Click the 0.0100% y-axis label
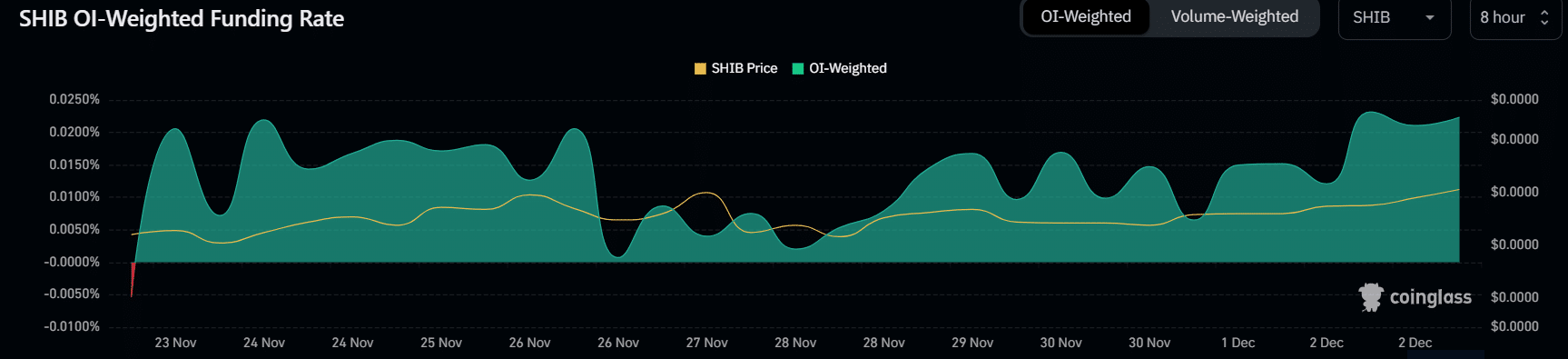 pyautogui.click(x=74, y=196)
